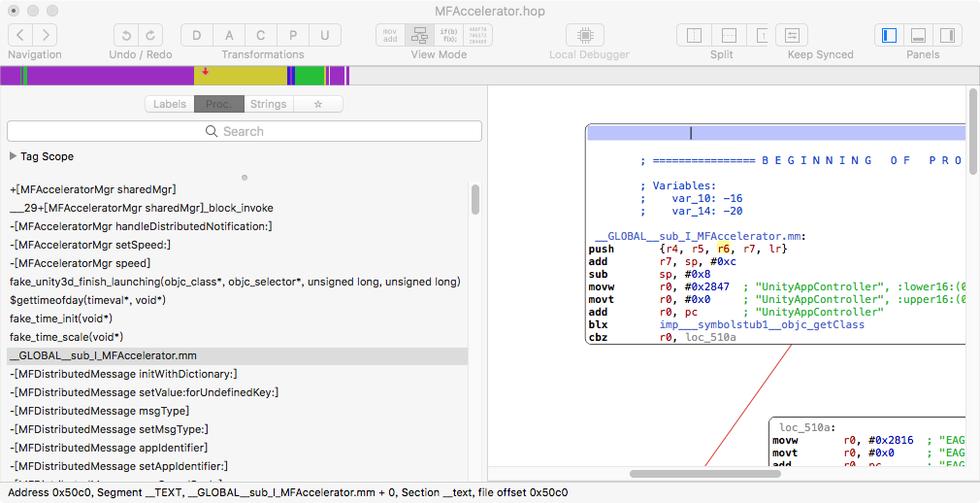Toggle the left sidebar panel
Image resolution: width=980 pixels, height=503 pixels.
click(889, 35)
